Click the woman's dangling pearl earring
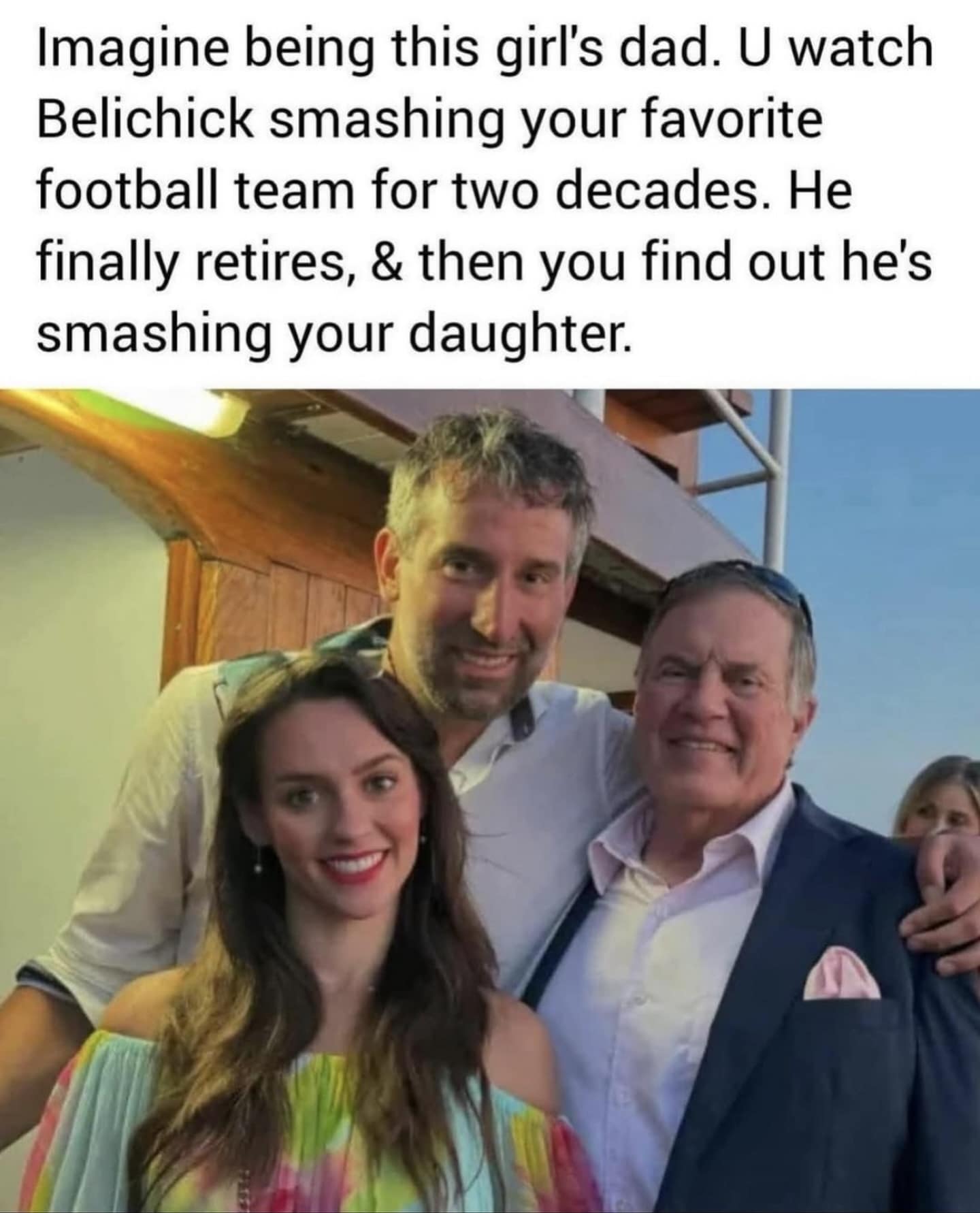The width and height of the screenshot is (980, 1213). pyautogui.click(x=259, y=863)
